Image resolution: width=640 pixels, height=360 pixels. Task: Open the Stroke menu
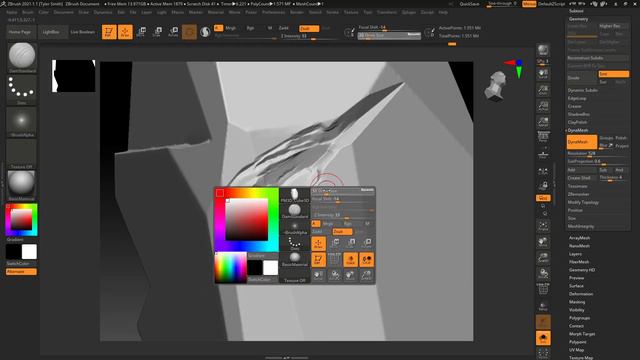(x=332, y=12)
